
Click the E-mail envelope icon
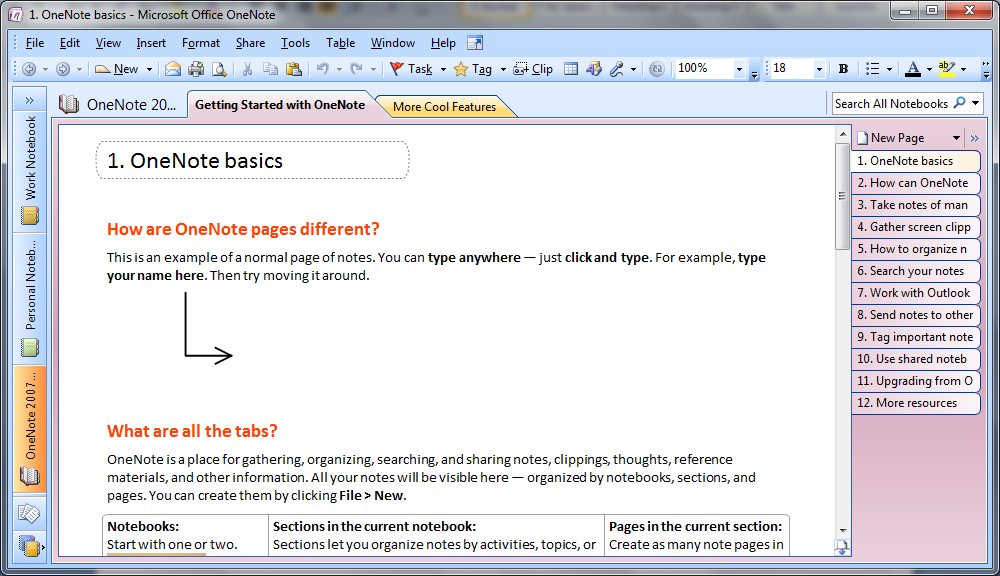[173, 69]
